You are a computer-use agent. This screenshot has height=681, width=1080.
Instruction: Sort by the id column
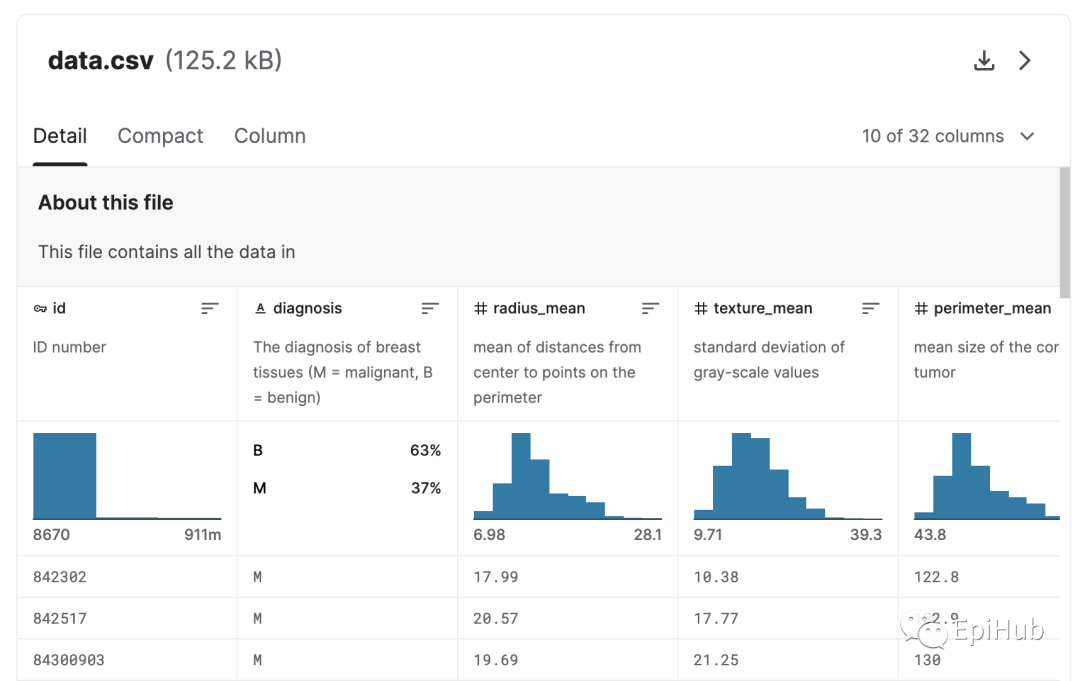210,309
